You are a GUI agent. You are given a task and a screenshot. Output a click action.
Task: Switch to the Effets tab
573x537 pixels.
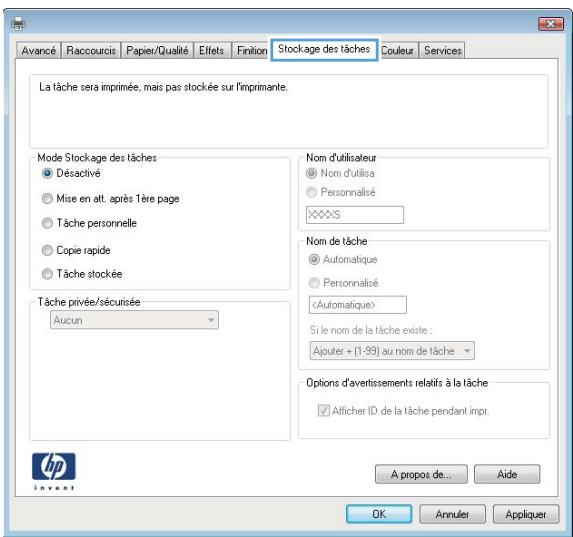(x=212, y=50)
